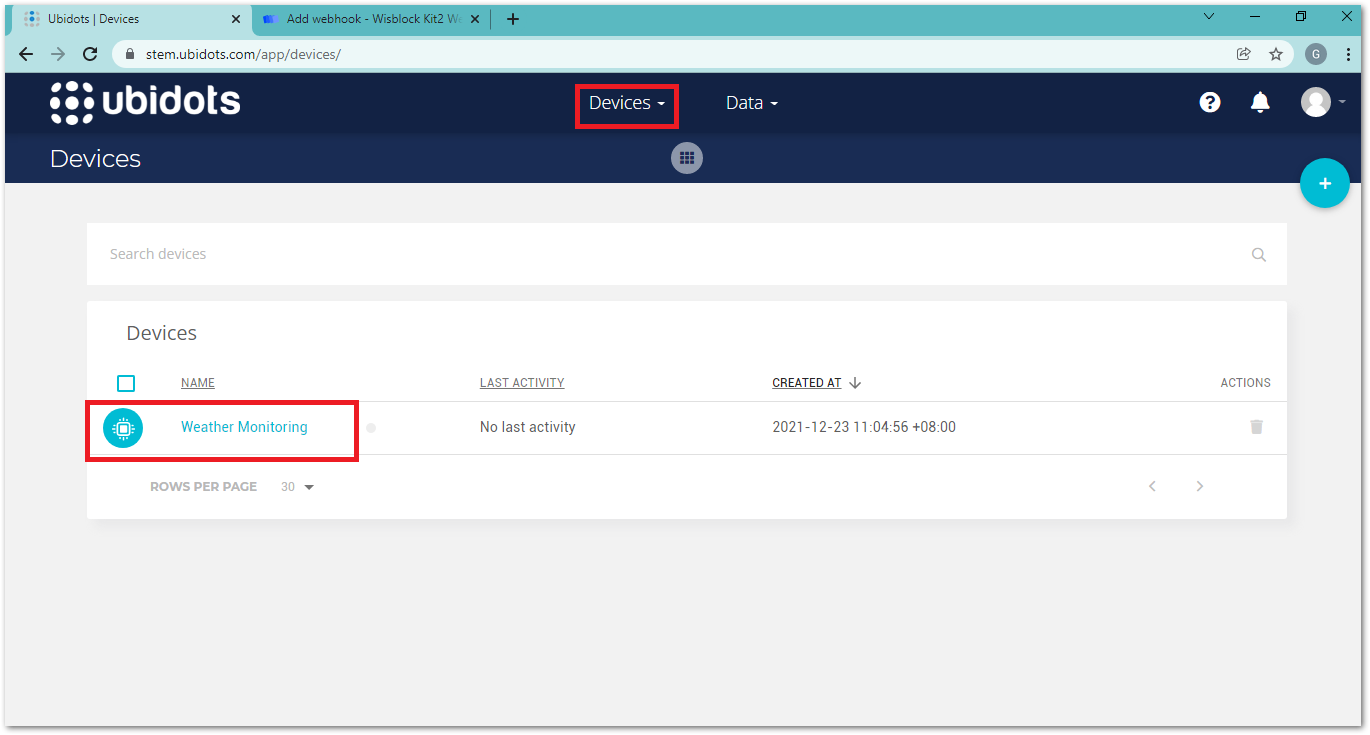Click the search magnifier icon
This screenshot has width=1370, height=735.
(1258, 254)
